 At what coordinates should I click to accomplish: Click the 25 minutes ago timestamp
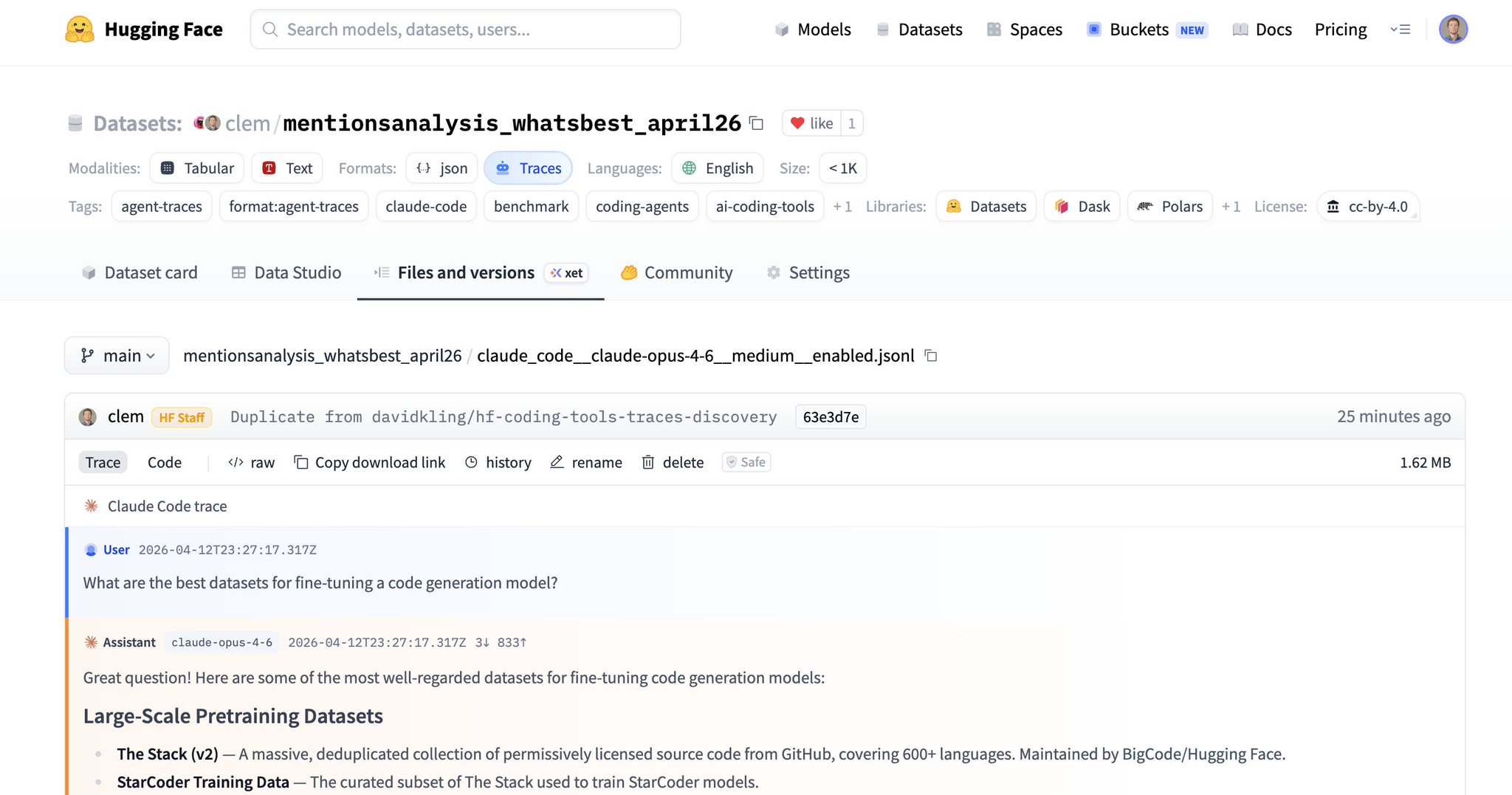coord(1394,416)
